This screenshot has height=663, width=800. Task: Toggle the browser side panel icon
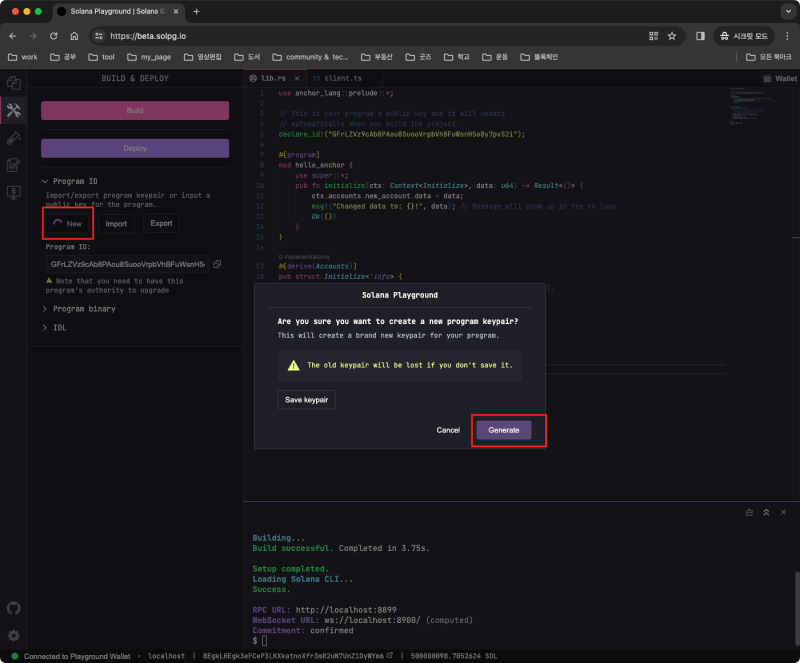pyautogui.click(x=701, y=36)
